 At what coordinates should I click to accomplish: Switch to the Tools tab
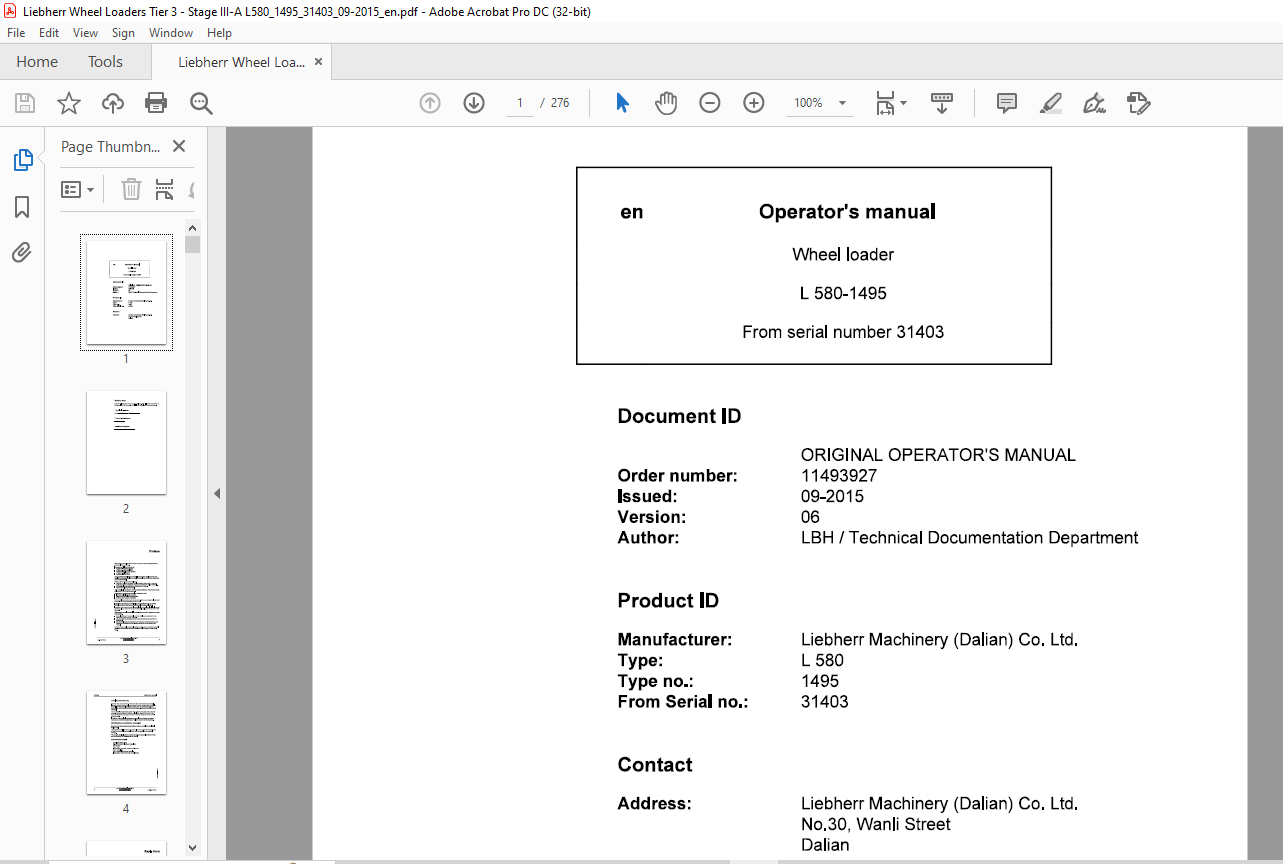105,62
